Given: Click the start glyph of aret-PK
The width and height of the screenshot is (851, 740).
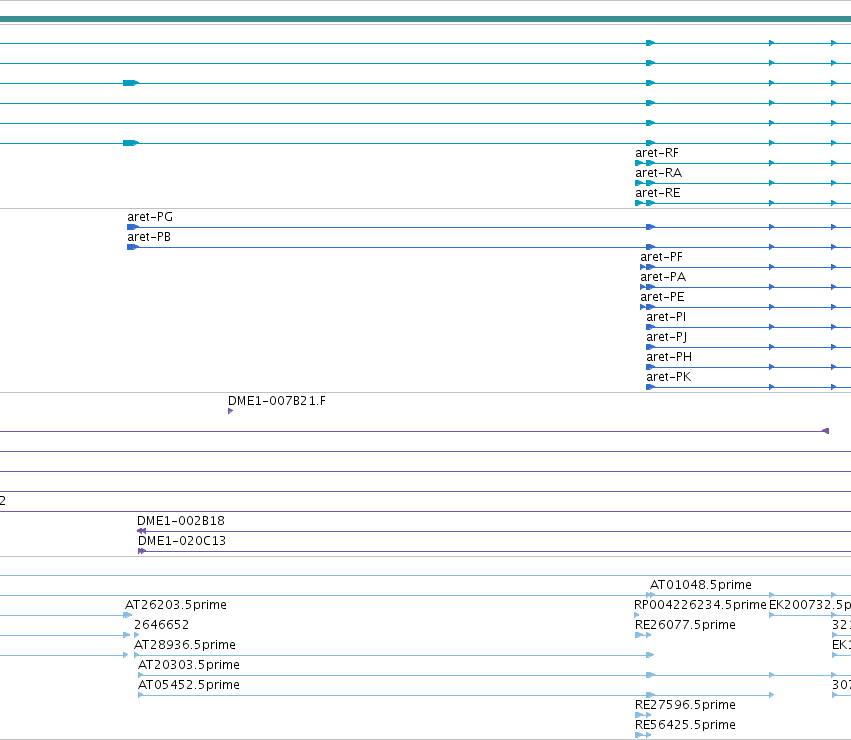Looking at the screenshot, I should click(x=651, y=387).
